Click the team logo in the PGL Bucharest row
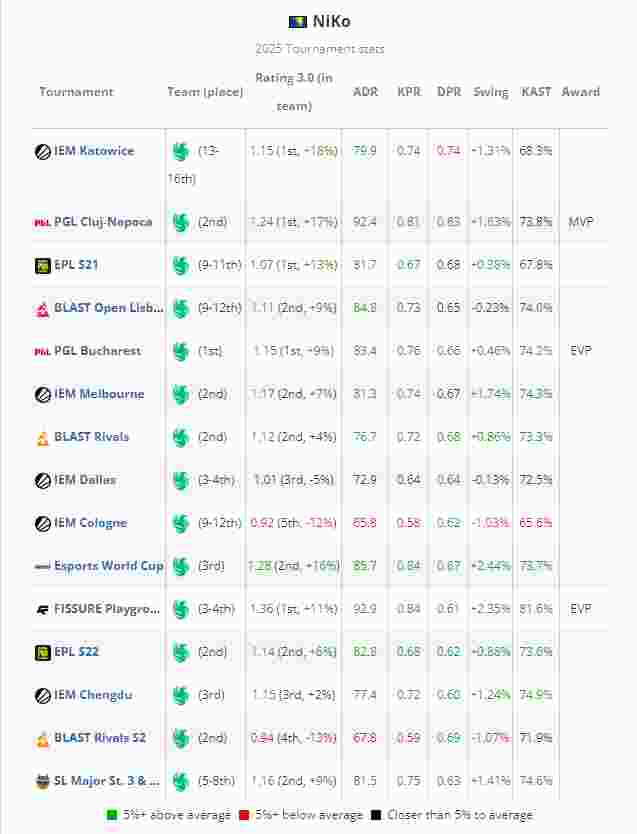 (181, 351)
